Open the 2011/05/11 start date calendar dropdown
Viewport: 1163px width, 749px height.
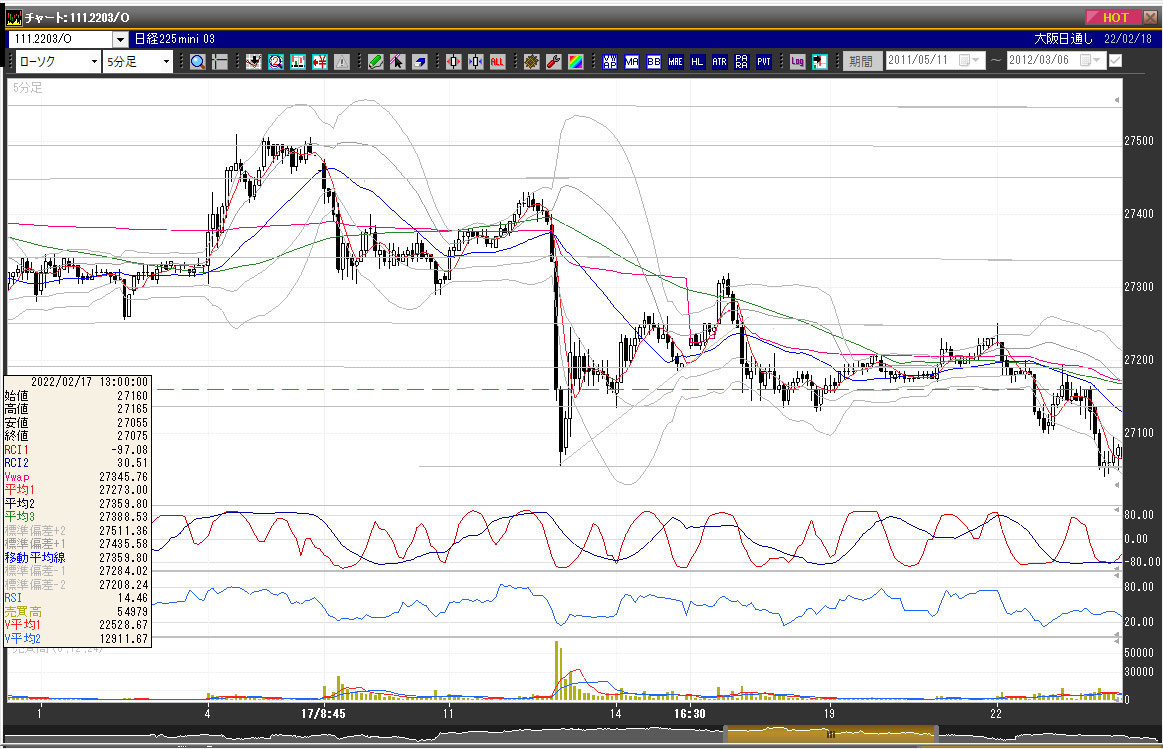(x=969, y=60)
